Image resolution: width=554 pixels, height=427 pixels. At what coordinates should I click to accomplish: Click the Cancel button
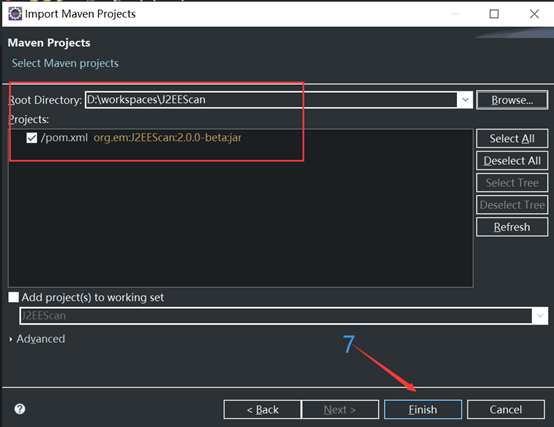tap(506, 409)
